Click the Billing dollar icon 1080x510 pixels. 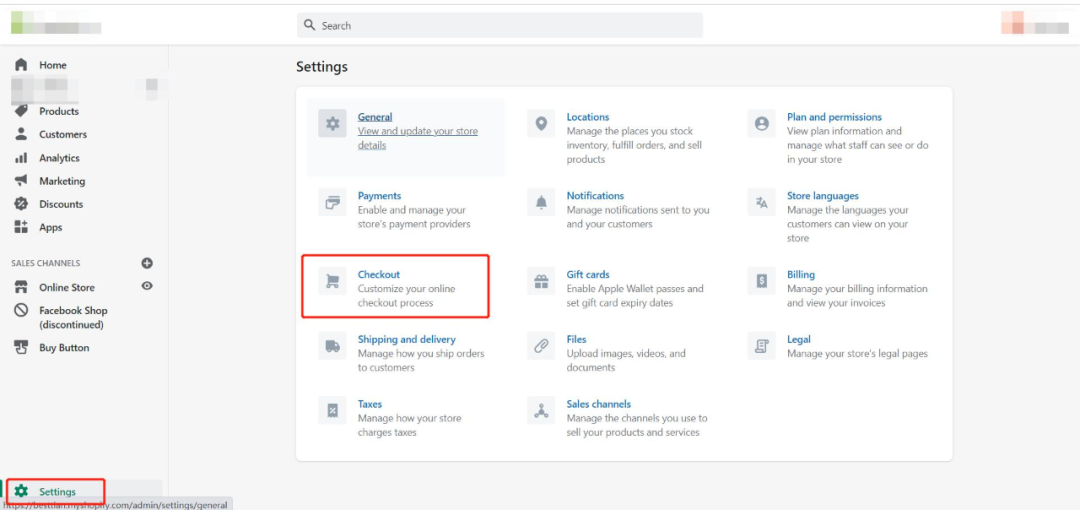762,281
